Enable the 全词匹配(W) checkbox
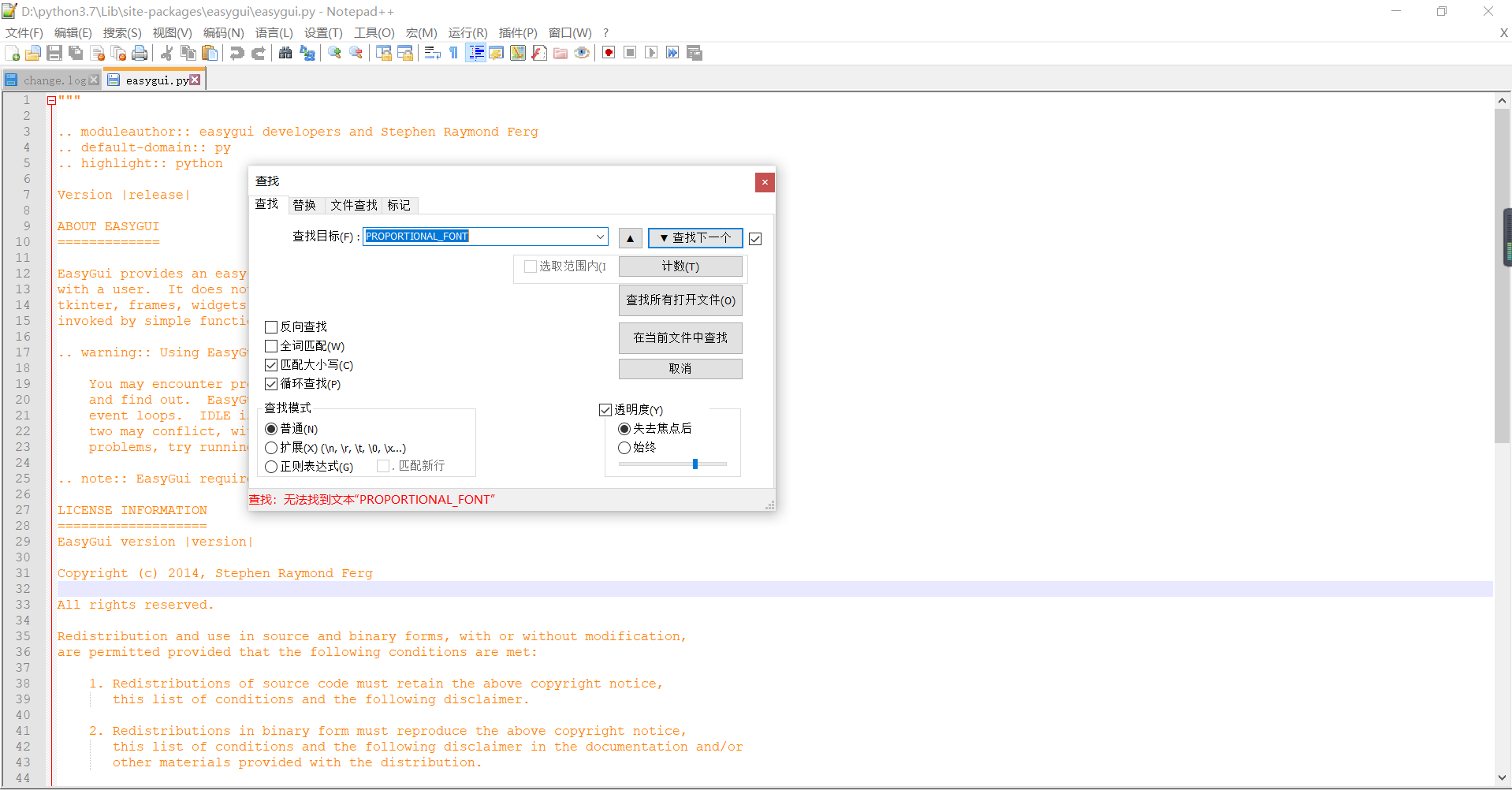The width and height of the screenshot is (1512, 790). (271, 346)
